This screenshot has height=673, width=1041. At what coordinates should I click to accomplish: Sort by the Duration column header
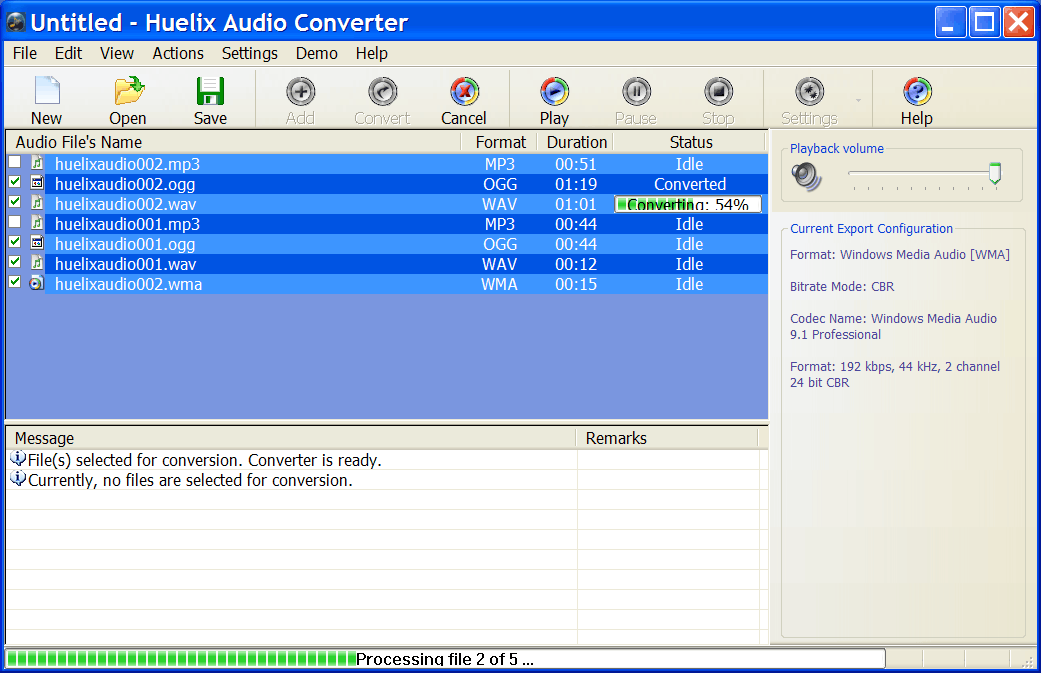(576, 142)
